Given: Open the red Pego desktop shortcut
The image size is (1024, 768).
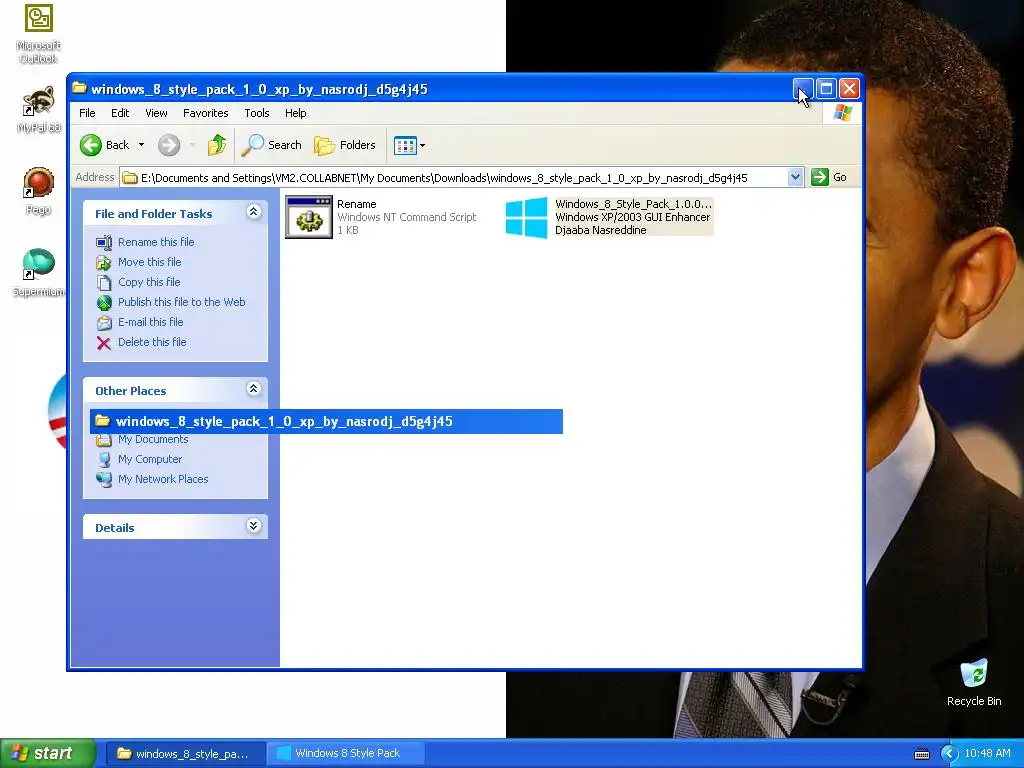Looking at the screenshot, I should (39, 191).
